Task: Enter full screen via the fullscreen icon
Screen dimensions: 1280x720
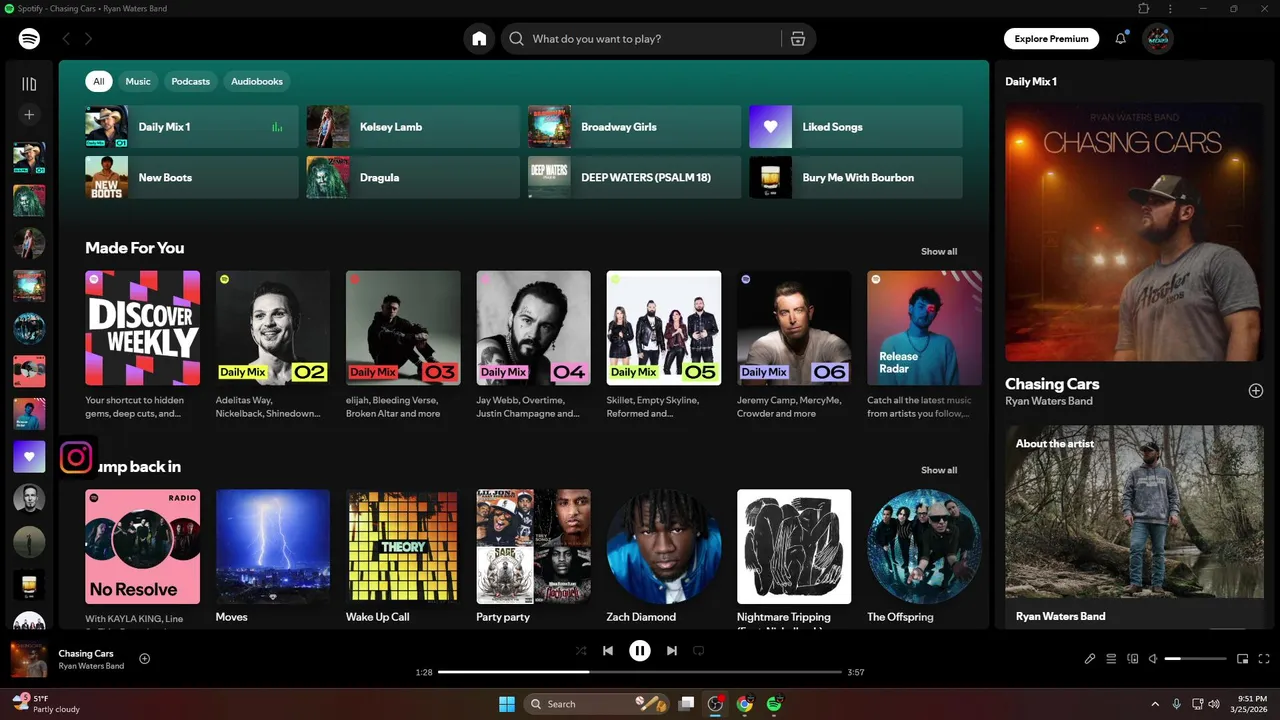Action: 1264,659
